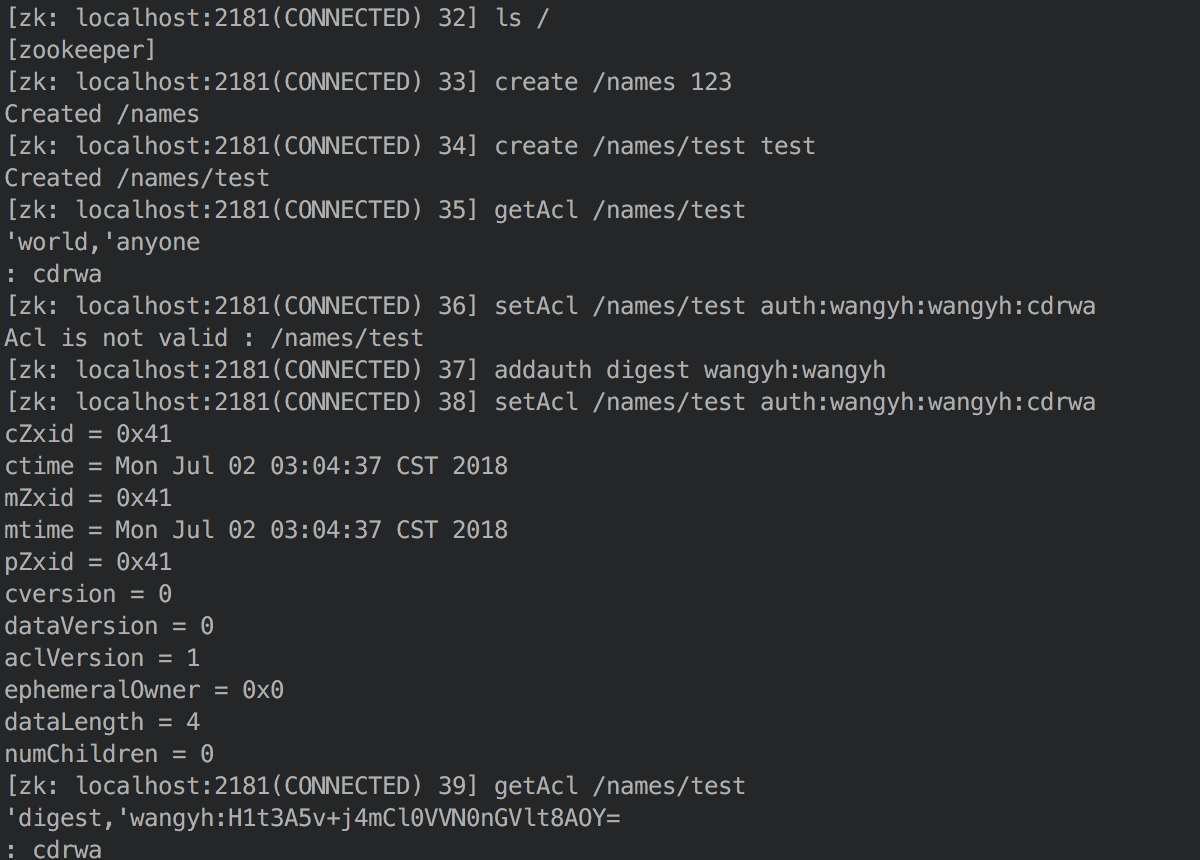Image resolution: width=1200 pixels, height=860 pixels.
Task: Click the 'aclVersion = 1' line
Action: tap(102, 658)
